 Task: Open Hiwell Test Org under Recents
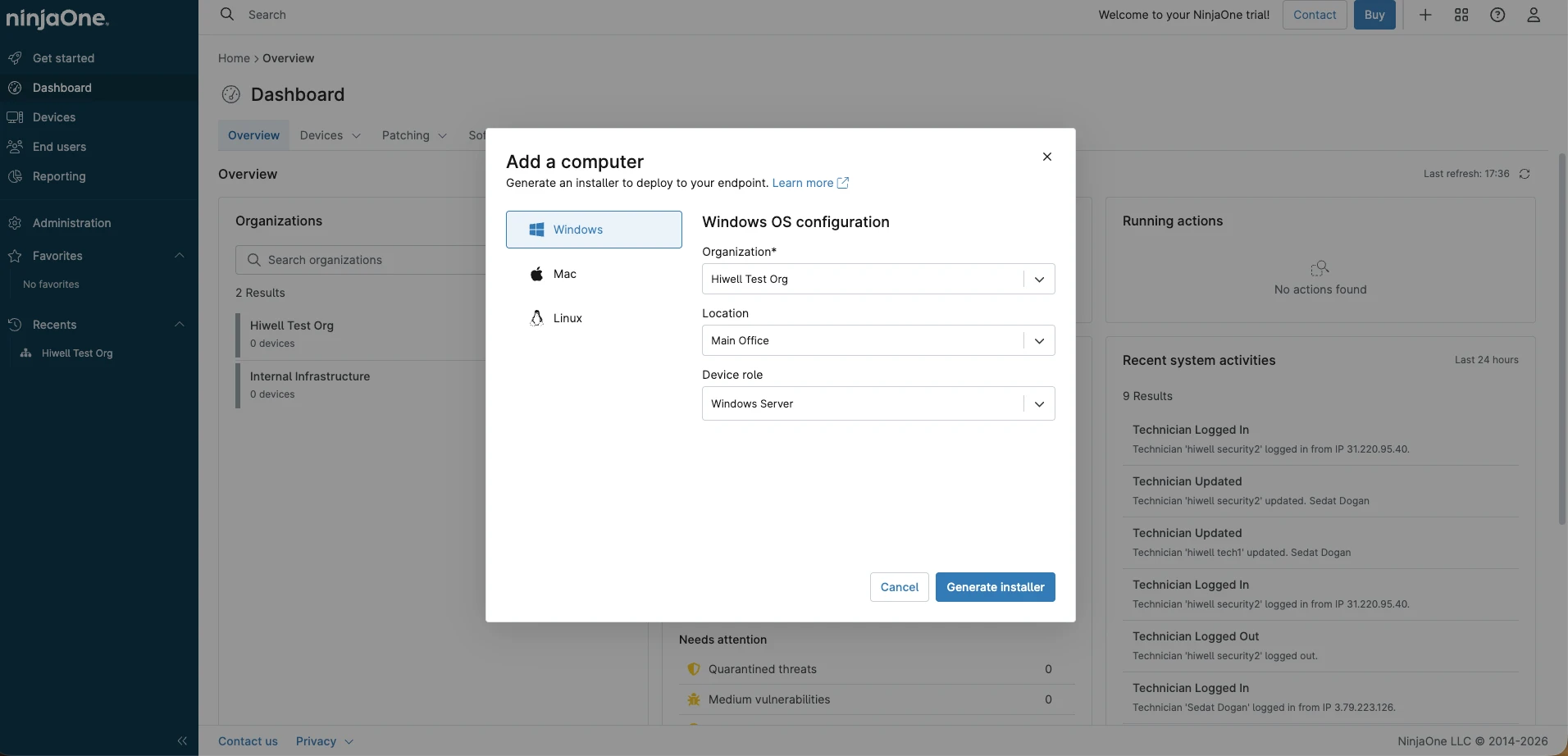[77, 353]
